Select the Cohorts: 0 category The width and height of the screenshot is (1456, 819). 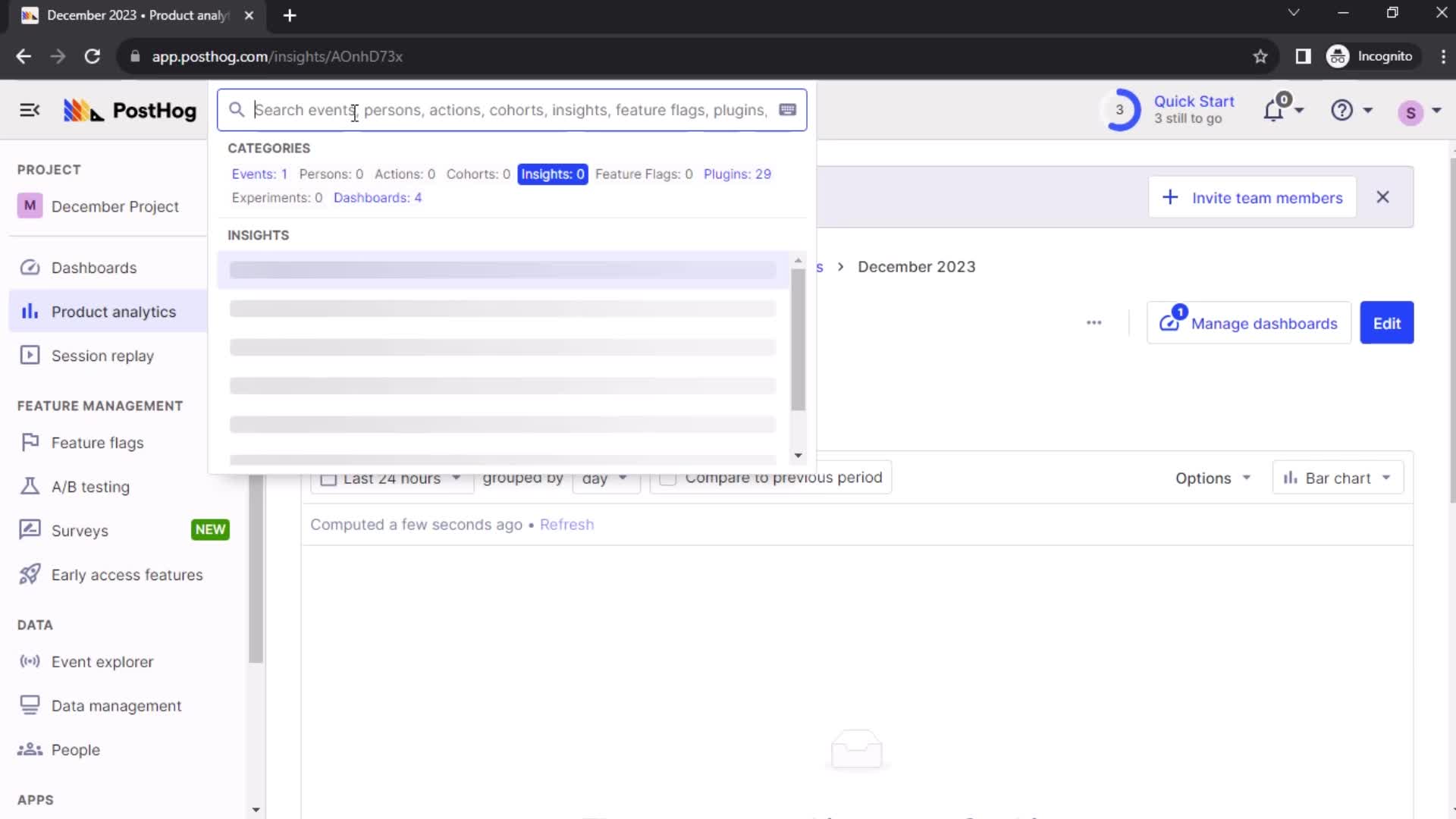[x=478, y=174]
